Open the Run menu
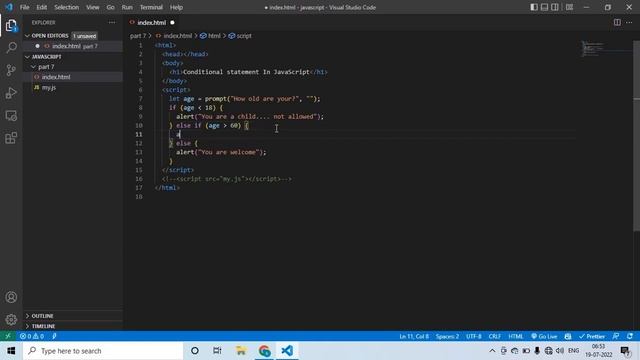This screenshot has height=360, width=640. click(x=127, y=7)
